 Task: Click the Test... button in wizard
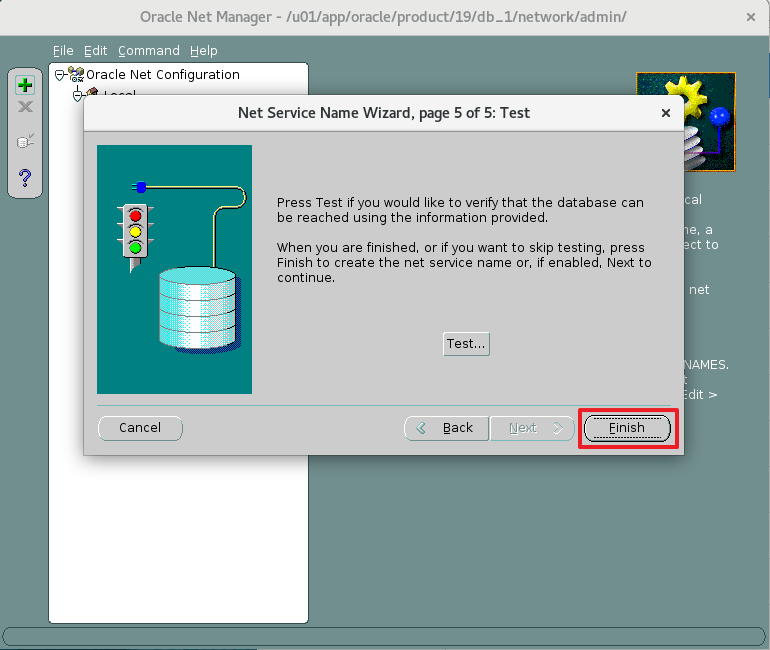coord(466,344)
